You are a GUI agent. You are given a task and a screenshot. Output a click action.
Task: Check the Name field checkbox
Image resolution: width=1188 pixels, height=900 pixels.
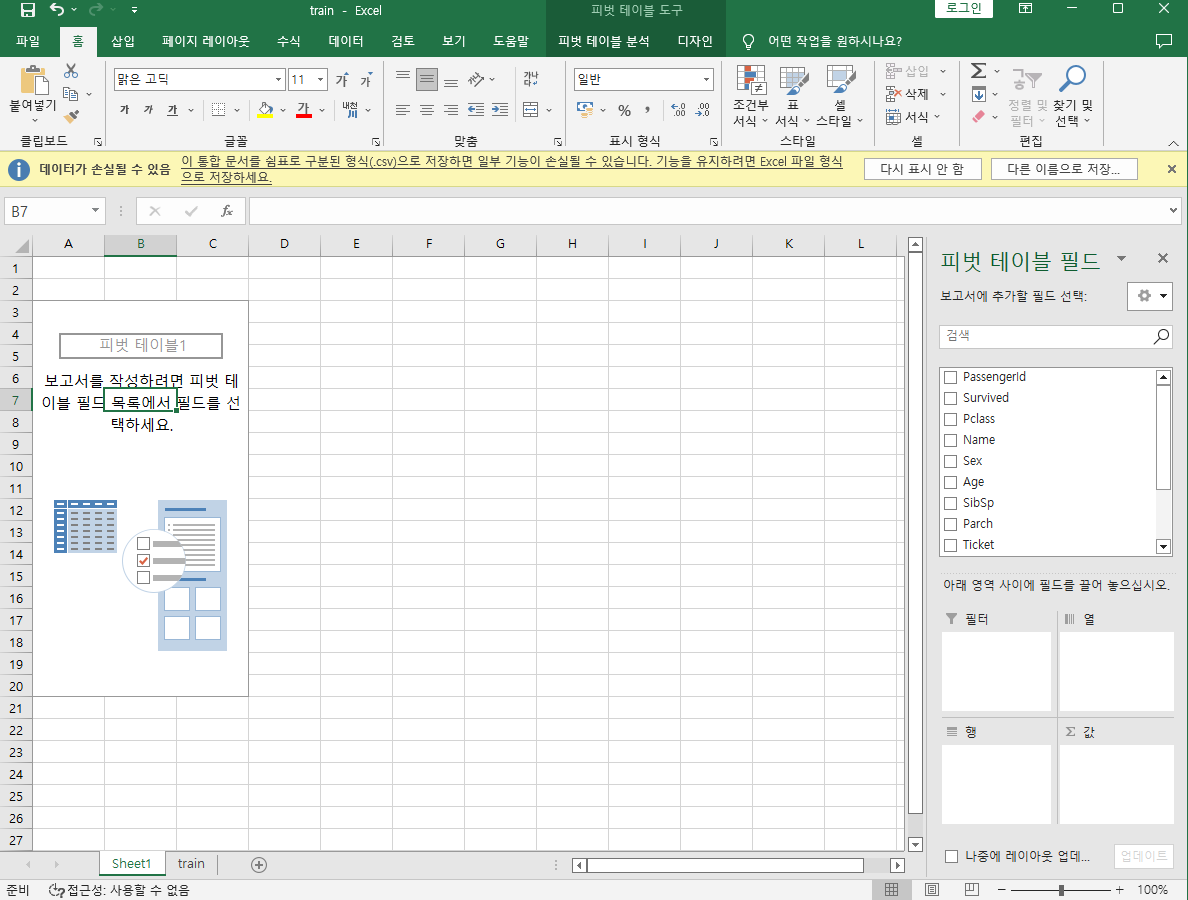point(950,440)
